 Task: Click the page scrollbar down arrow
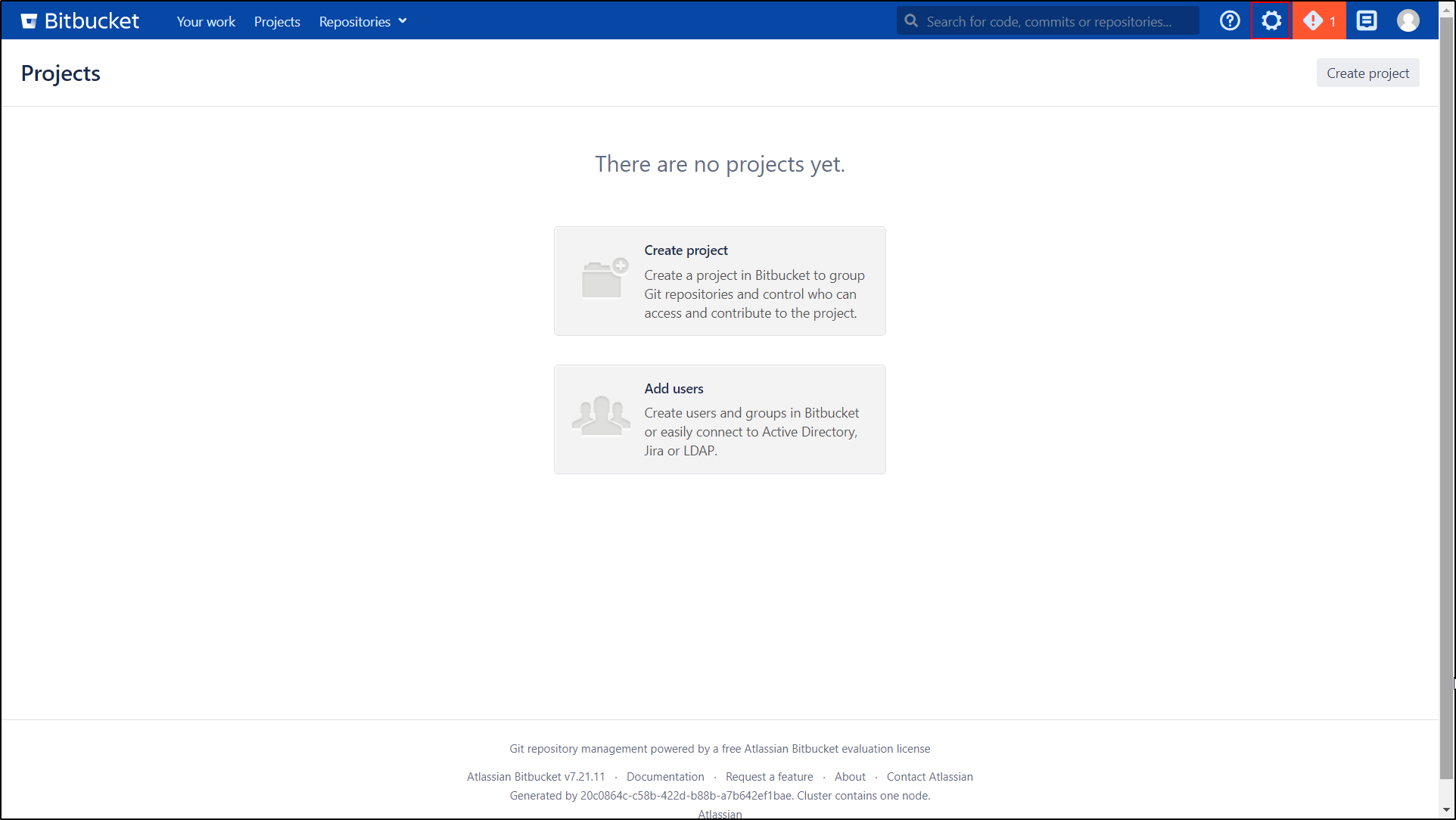click(x=1448, y=811)
